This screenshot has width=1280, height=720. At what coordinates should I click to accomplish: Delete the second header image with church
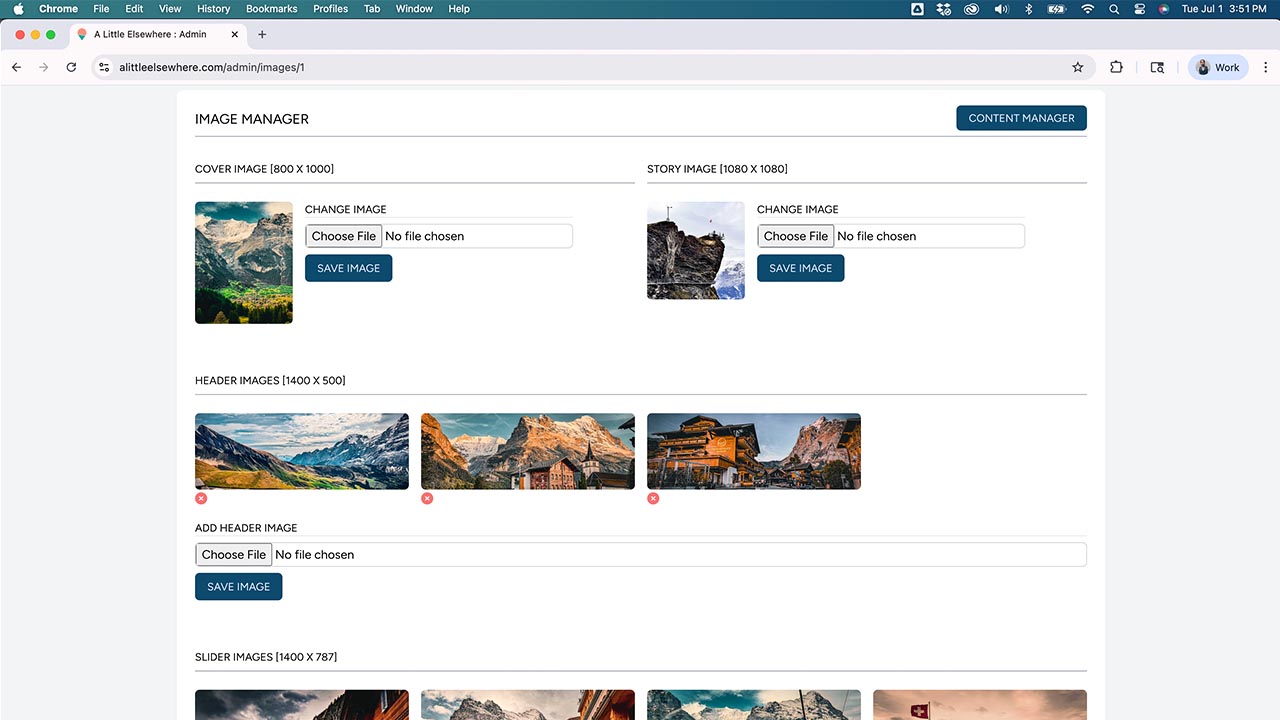pos(427,498)
